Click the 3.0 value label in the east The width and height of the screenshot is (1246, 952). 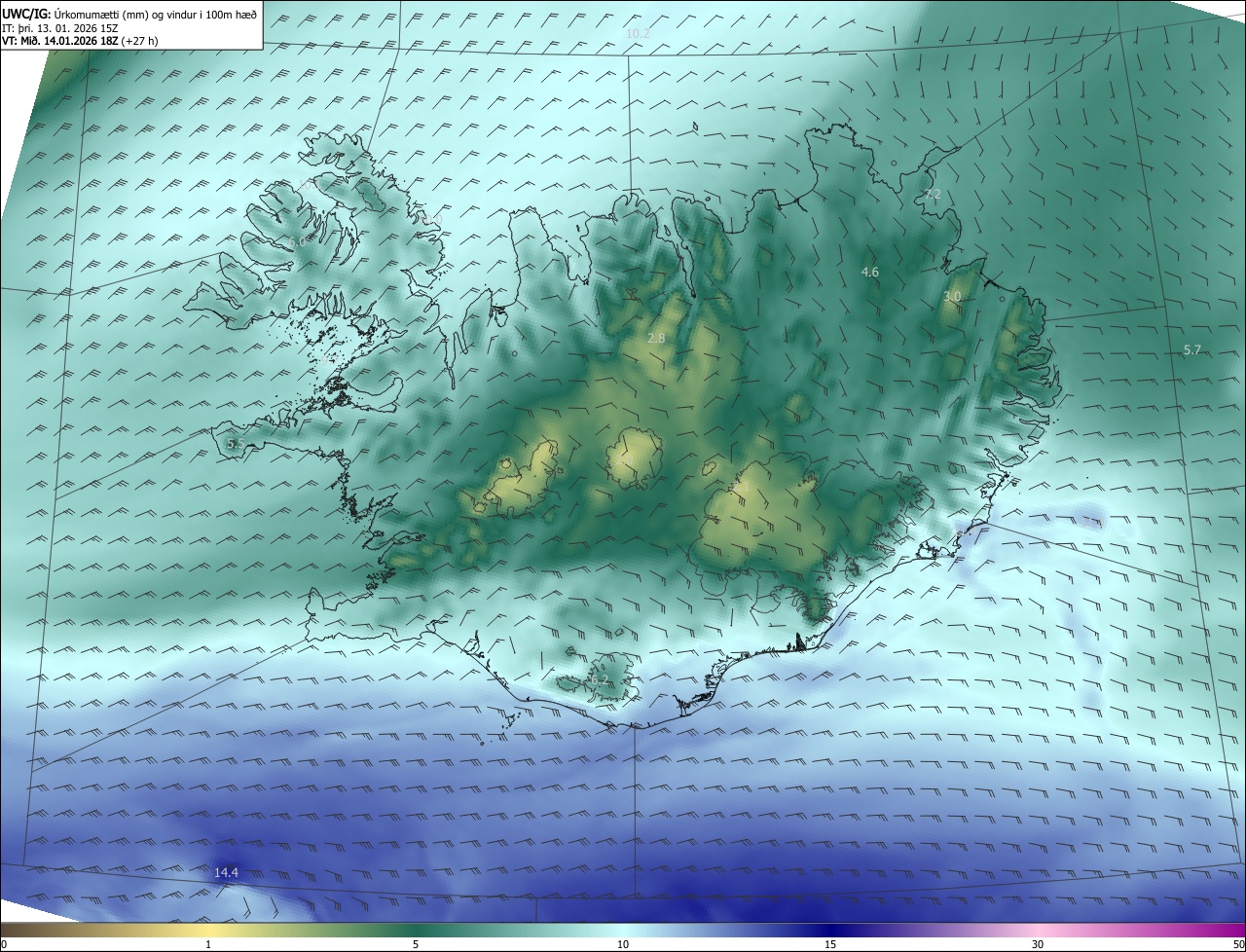tap(952, 297)
